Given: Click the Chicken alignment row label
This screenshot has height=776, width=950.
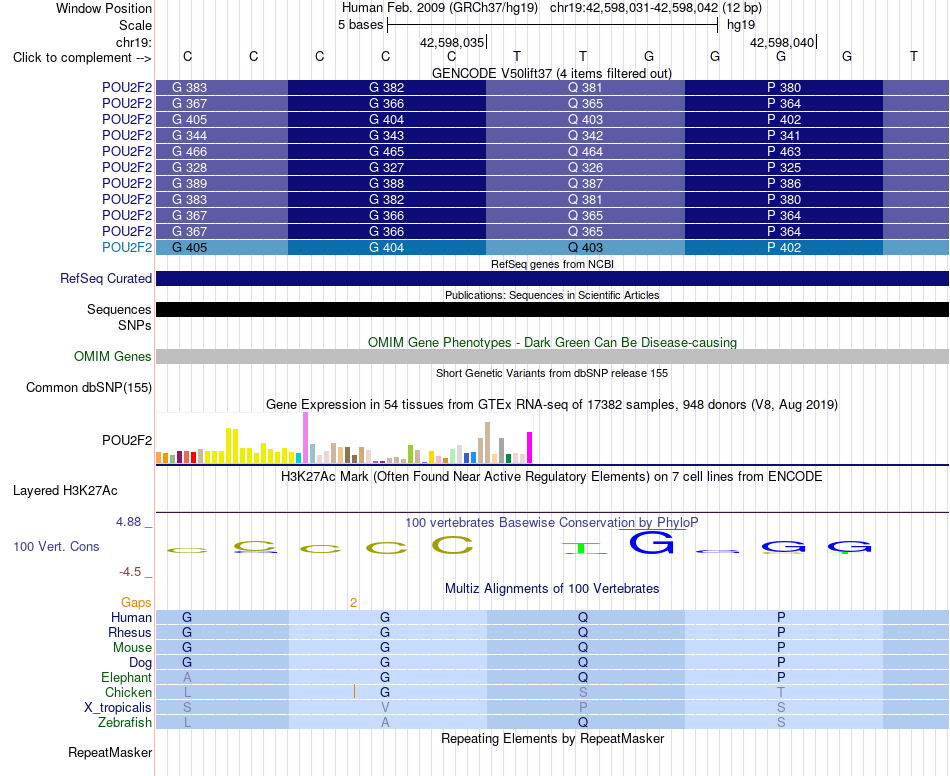Looking at the screenshot, I should coord(128,692).
